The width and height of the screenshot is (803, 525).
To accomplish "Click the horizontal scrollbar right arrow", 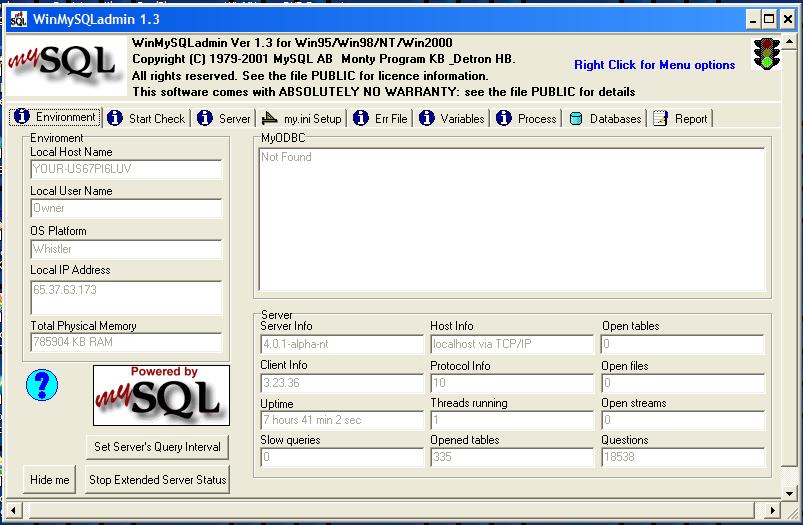I will [x=773, y=510].
